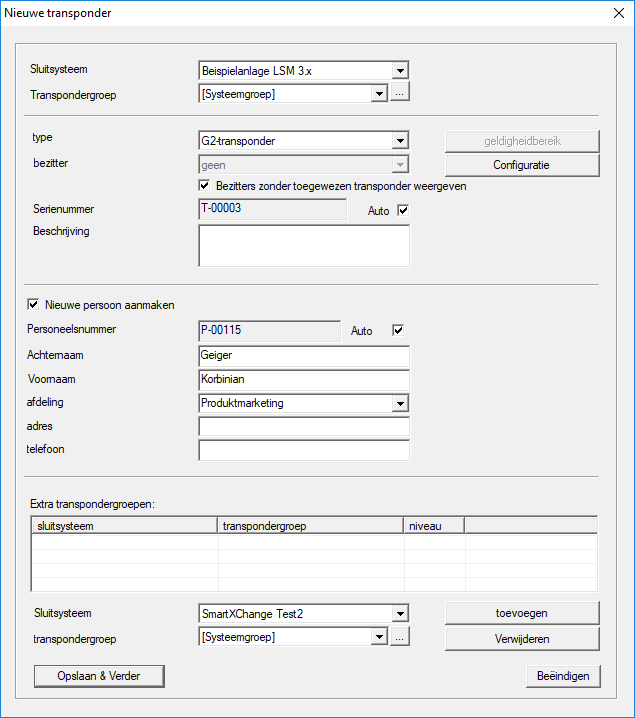Toggle Auto checkbox for Personeelsnummer
Screen dimensions: 635x718
coord(398,330)
